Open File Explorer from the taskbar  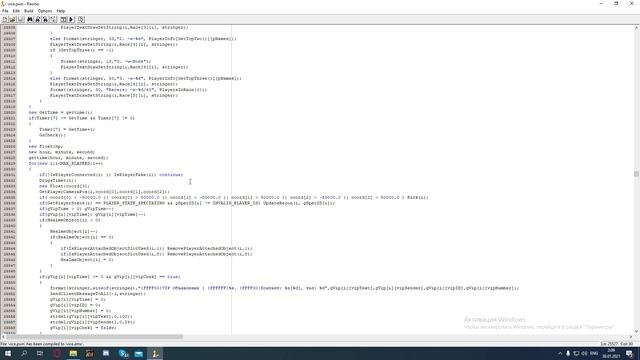click(x=73, y=353)
